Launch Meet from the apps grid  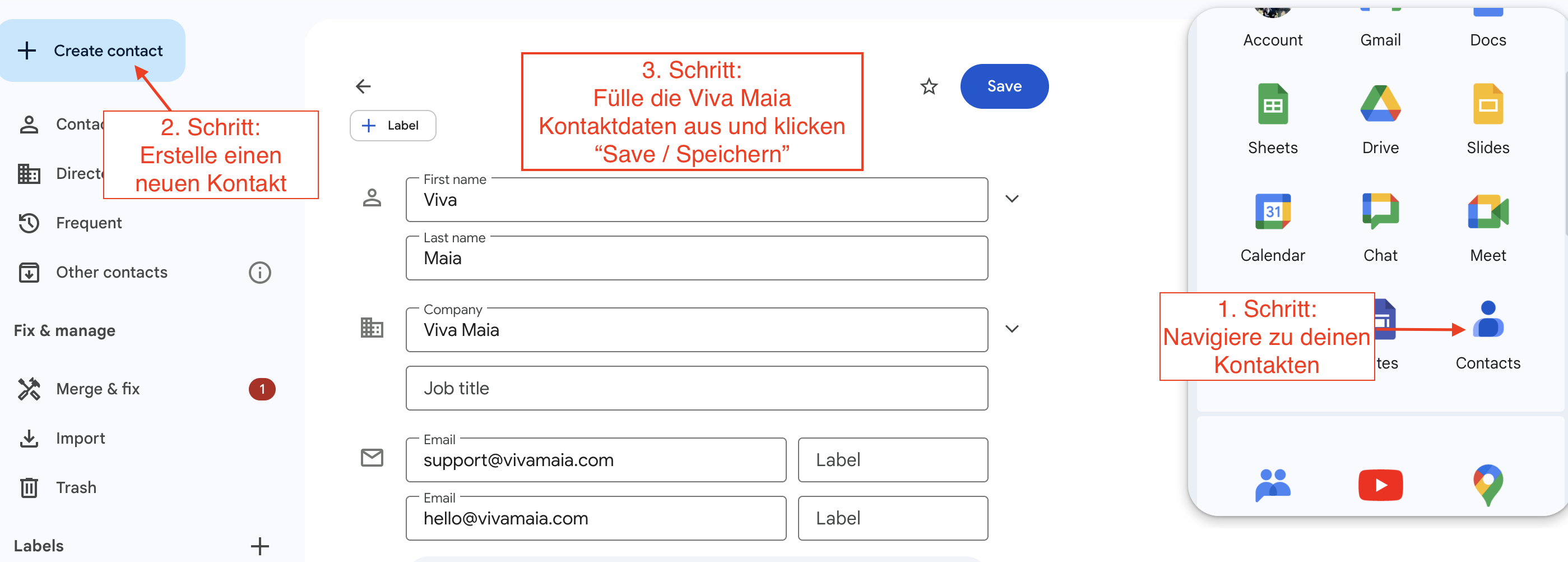click(x=1488, y=211)
